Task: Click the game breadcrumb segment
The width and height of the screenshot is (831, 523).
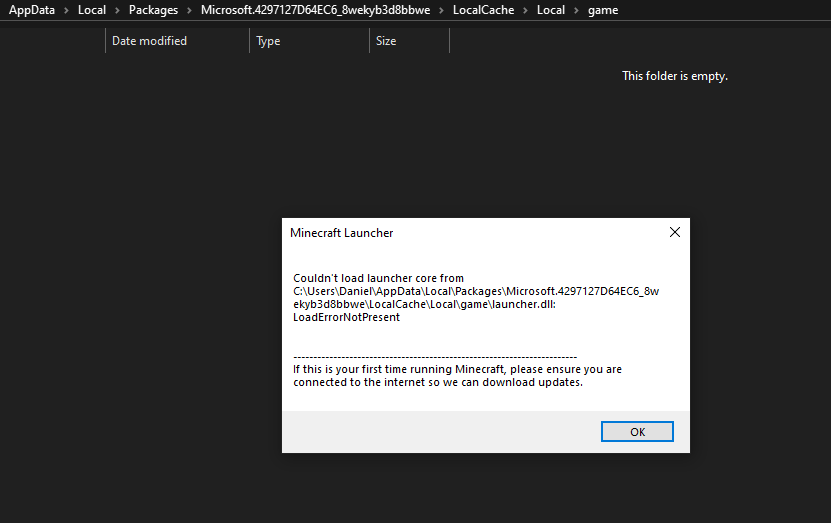Action: point(603,10)
